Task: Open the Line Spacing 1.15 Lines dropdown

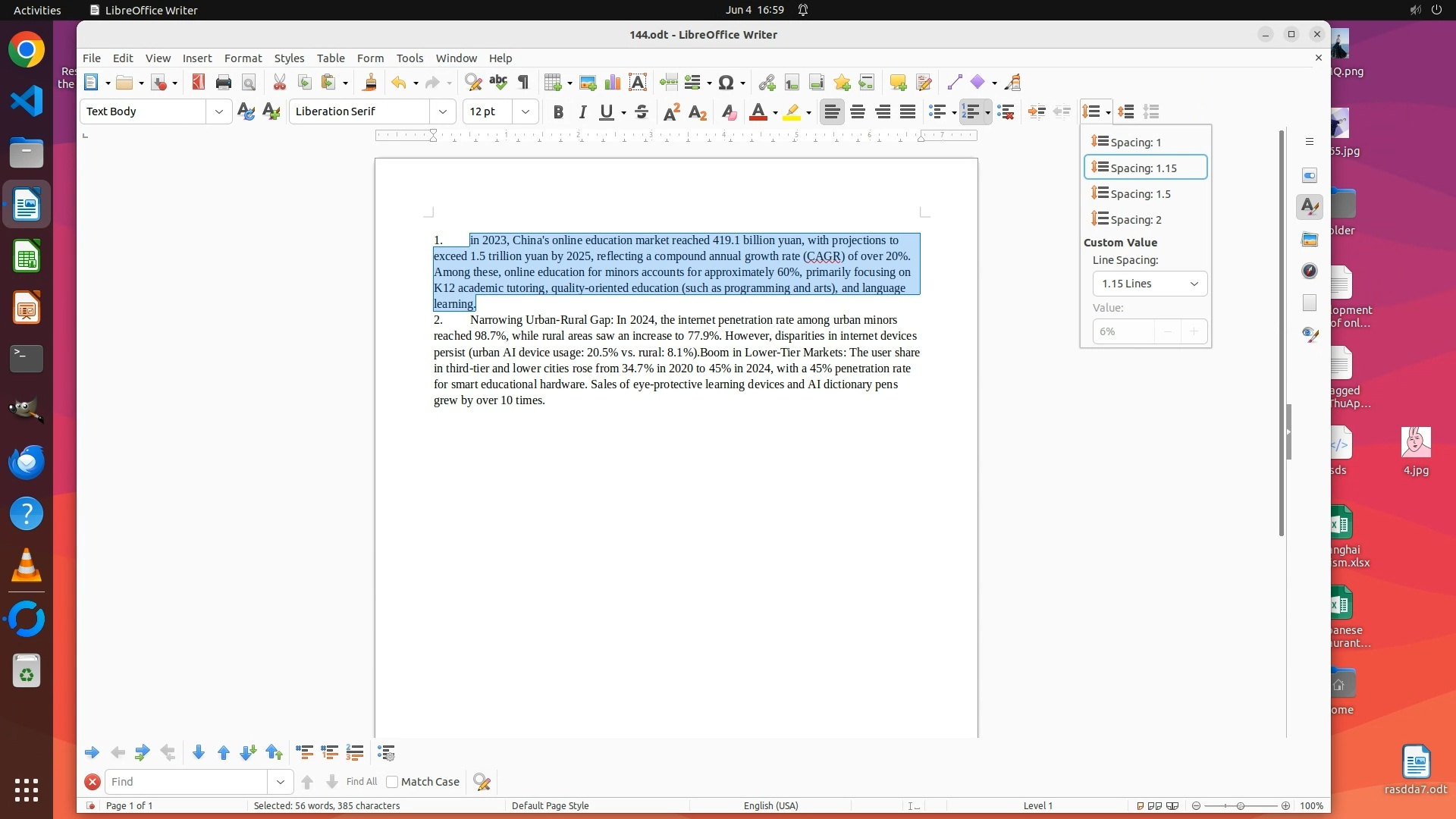Action: (x=1150, y=284)
